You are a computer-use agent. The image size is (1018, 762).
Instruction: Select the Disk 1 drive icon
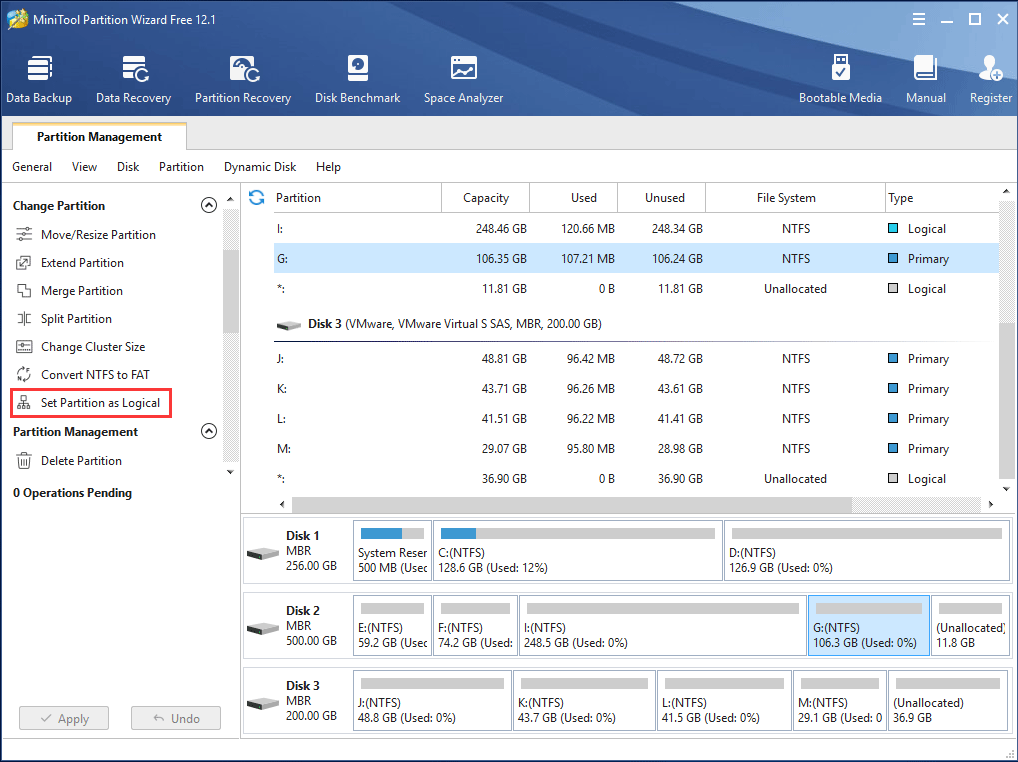(x=263, y=554)
